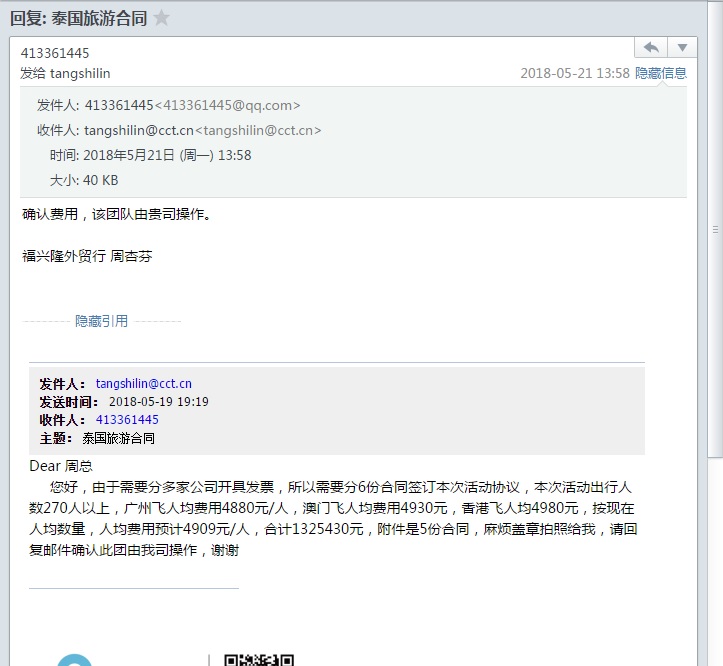Viewport: 723px width, 666px height.
Task: Select the 收件人 address in grey header panel
Action: coord(203,130)
